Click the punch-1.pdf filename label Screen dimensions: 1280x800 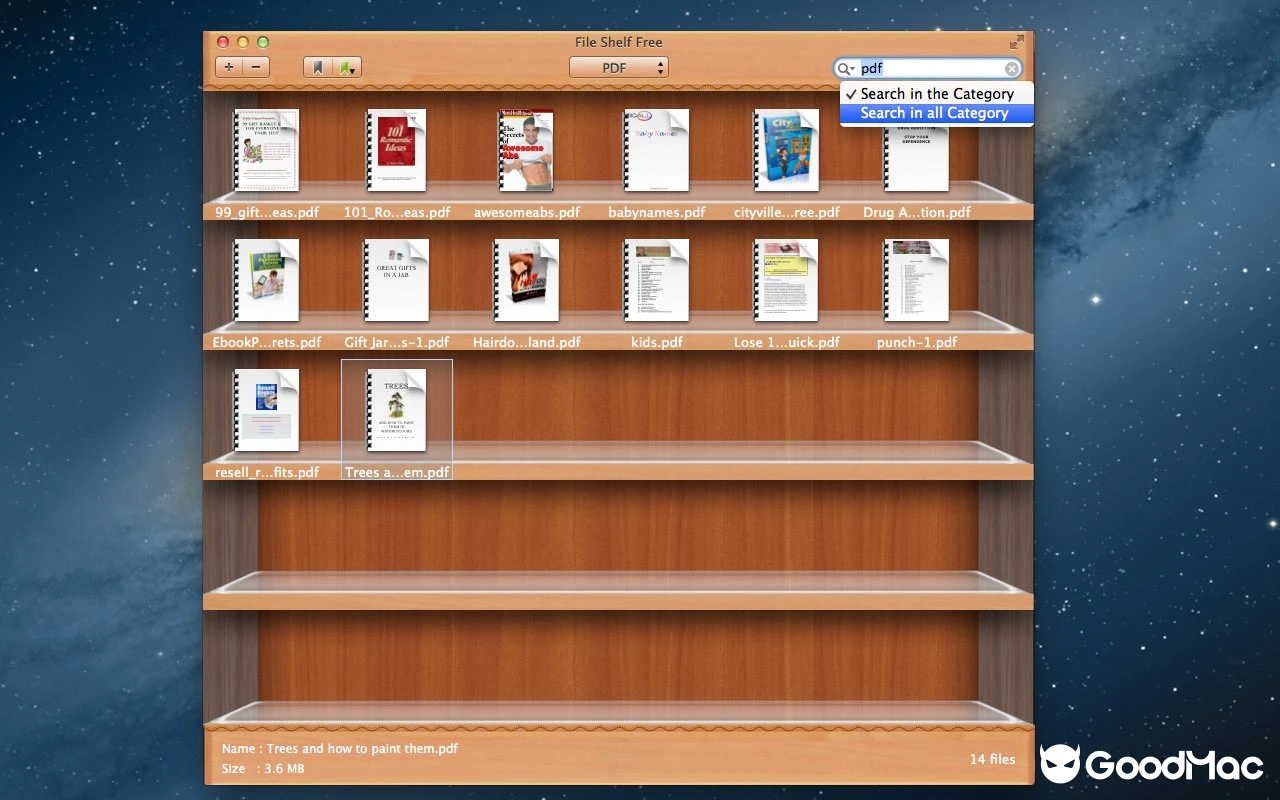(x=917, y=342)
